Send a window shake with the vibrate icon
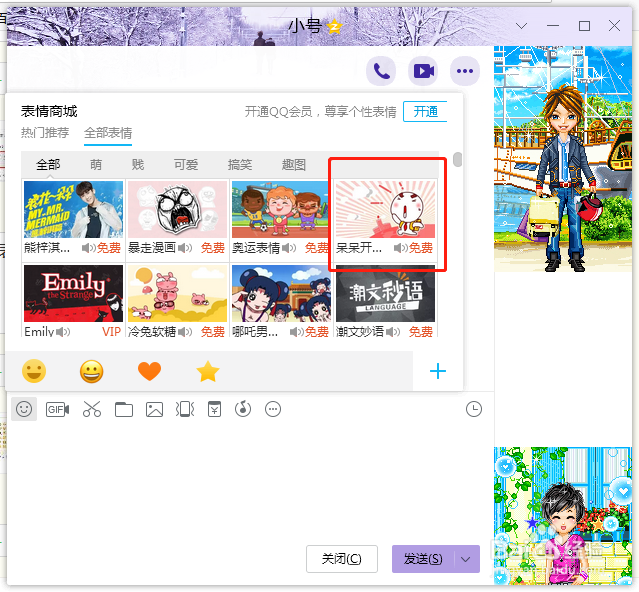The width and height of the screenshot is (639, 592). click(x=185, y=409)
